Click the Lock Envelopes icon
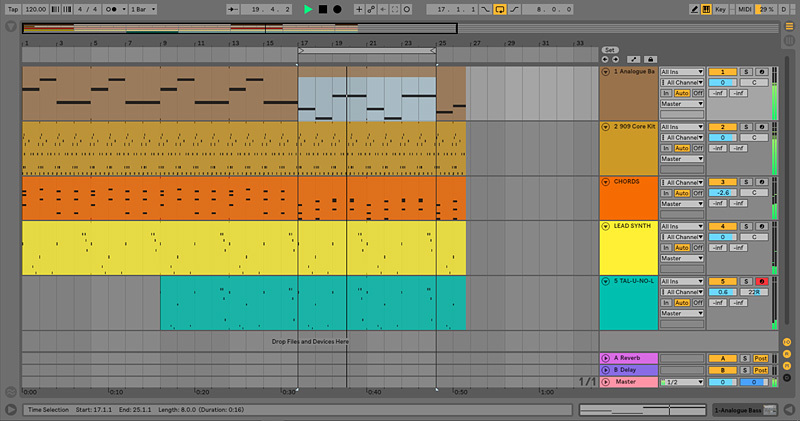The image size is (800, 421). point(650,59)
